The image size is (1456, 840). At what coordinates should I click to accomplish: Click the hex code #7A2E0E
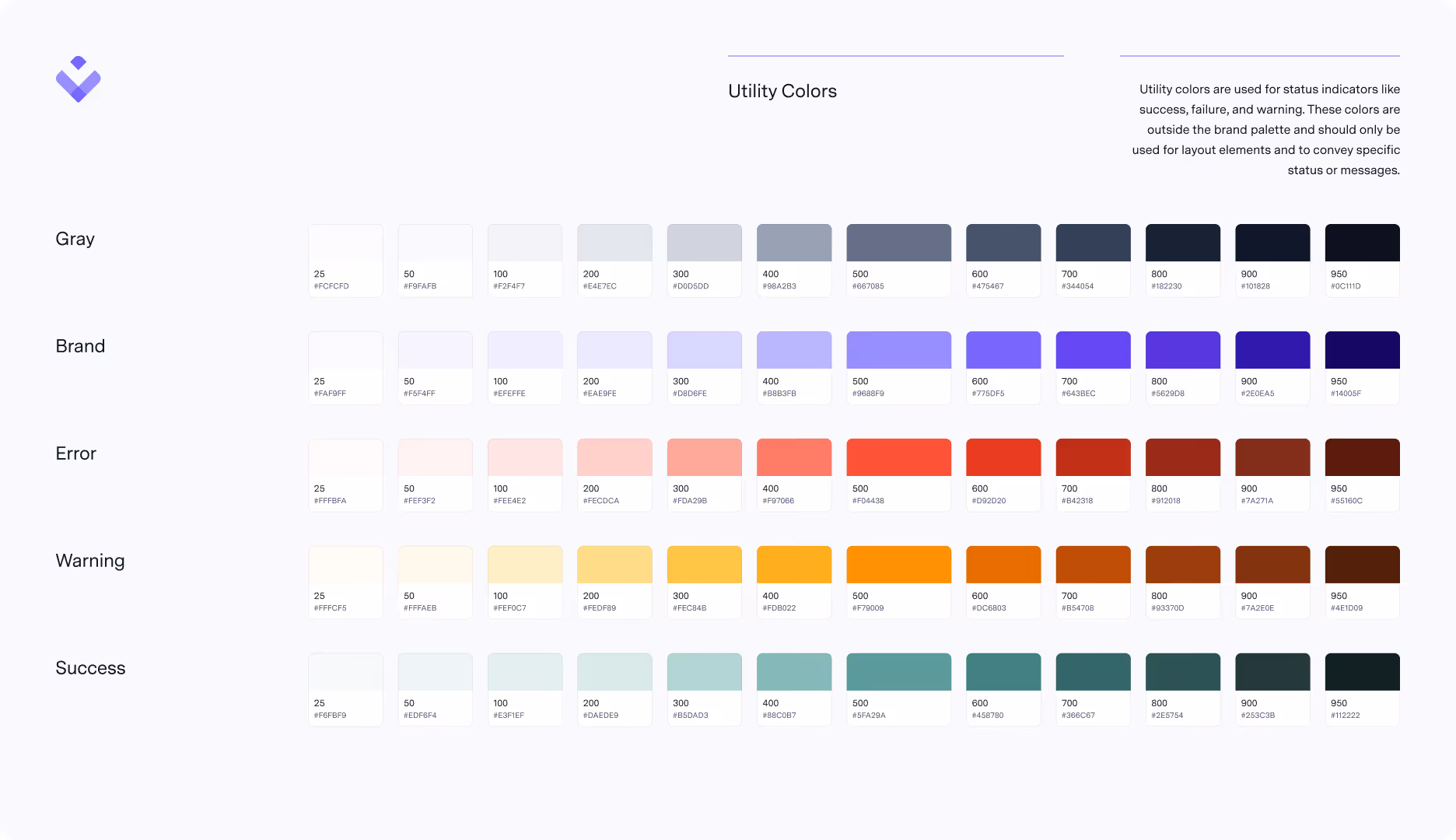tap(1258, 608)
